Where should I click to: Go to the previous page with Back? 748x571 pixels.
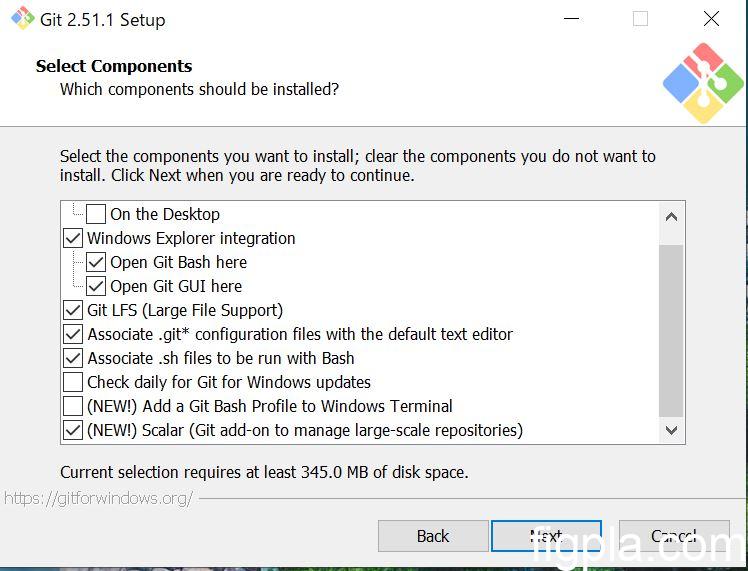[433, 536]
